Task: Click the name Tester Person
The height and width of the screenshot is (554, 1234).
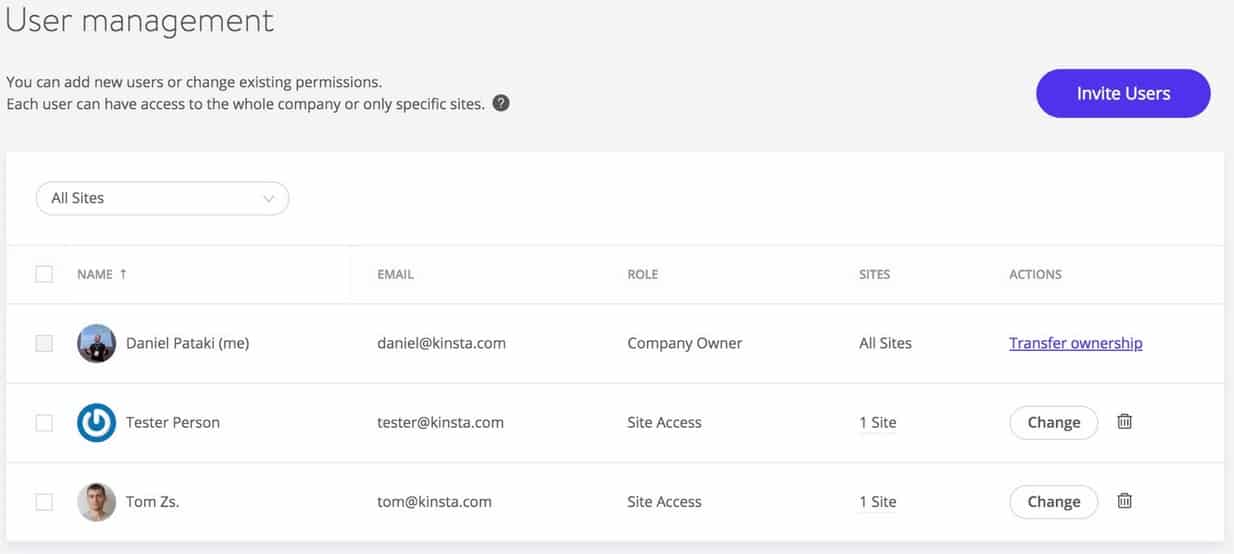Action: (x=172, y=422)
